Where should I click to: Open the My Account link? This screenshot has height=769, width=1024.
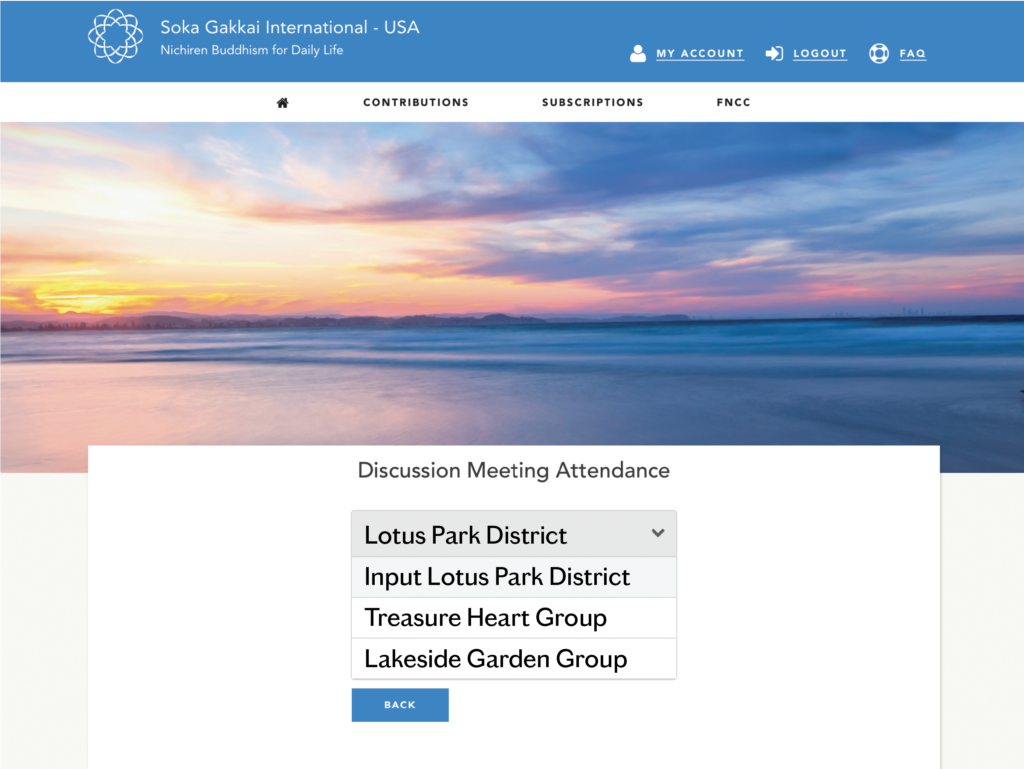(x=700, y=54)
